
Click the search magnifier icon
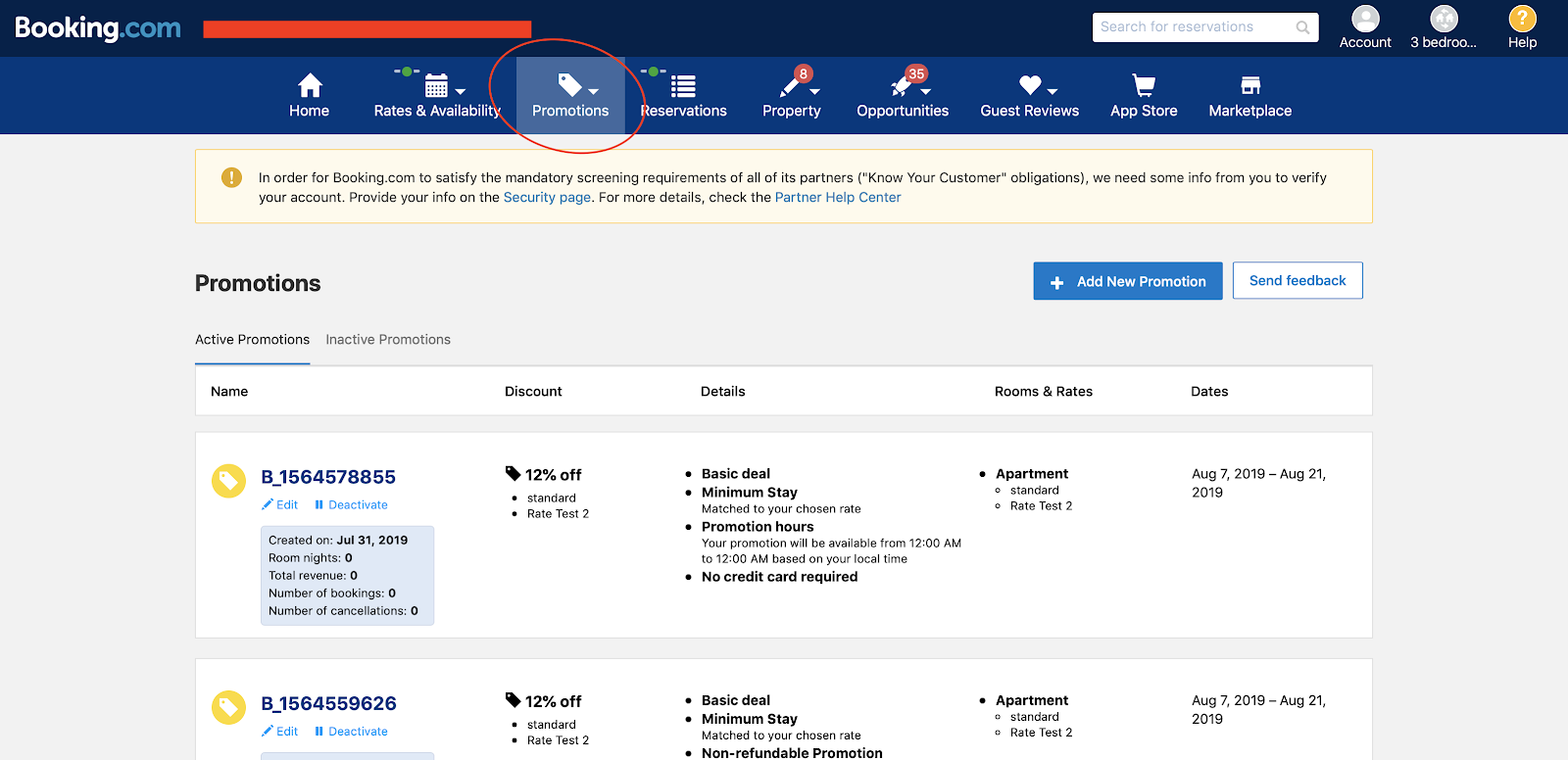(x=1302, y=27)
